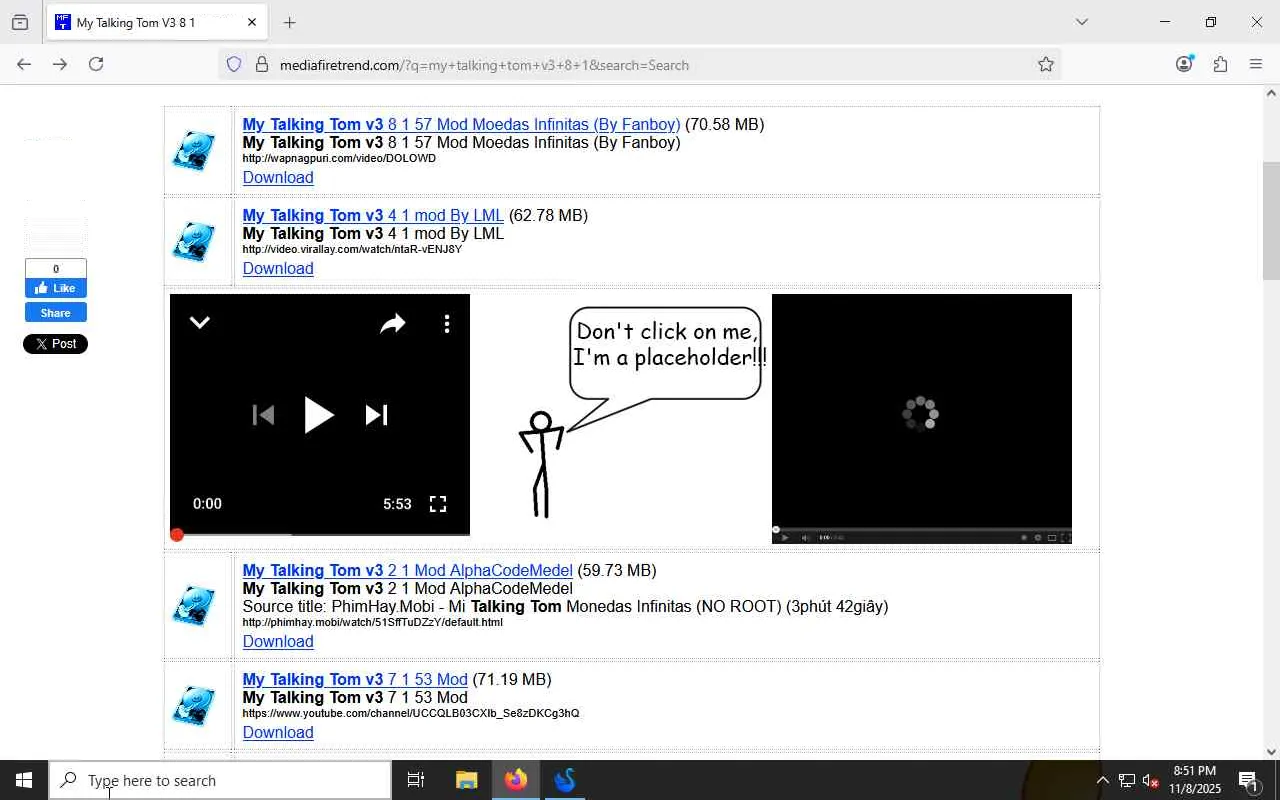The image size is (1280, 800).
Task: Open the left video's three-dot options menu
Action: [x=447, y=323]
